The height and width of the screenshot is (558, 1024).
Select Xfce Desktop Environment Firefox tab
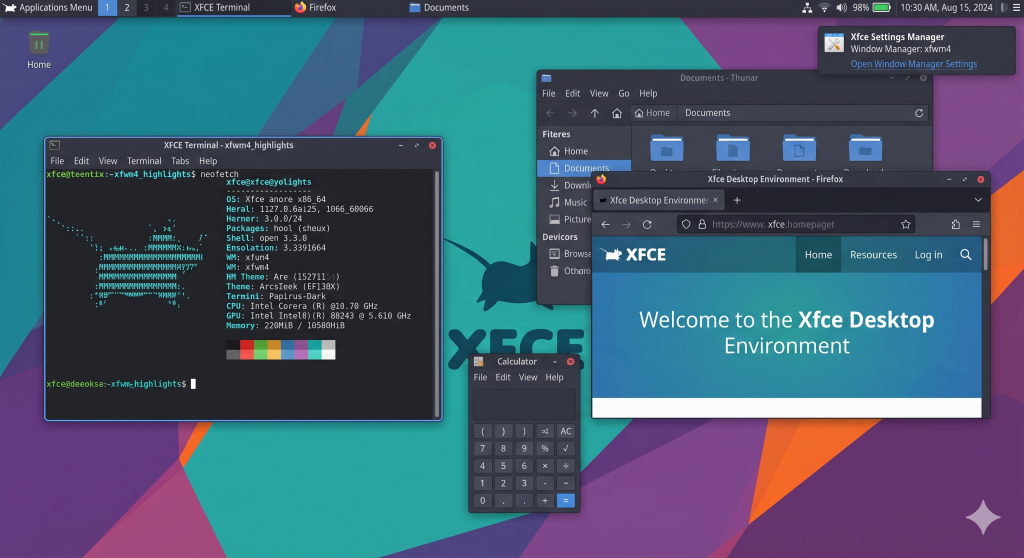pyautogui.click(x=658, y=200)
